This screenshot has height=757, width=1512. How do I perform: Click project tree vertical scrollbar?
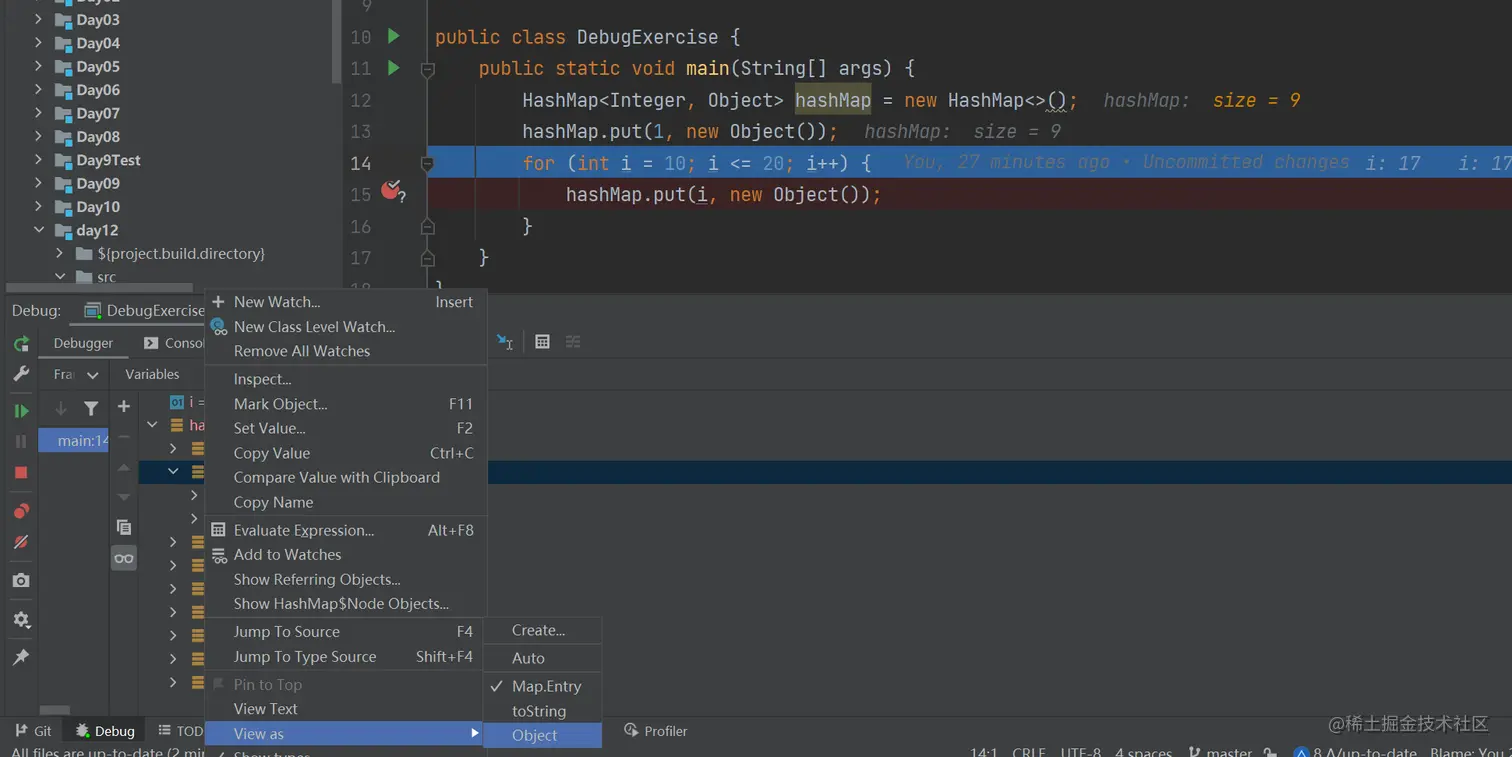pyautogui.click(x=336, y=40)
